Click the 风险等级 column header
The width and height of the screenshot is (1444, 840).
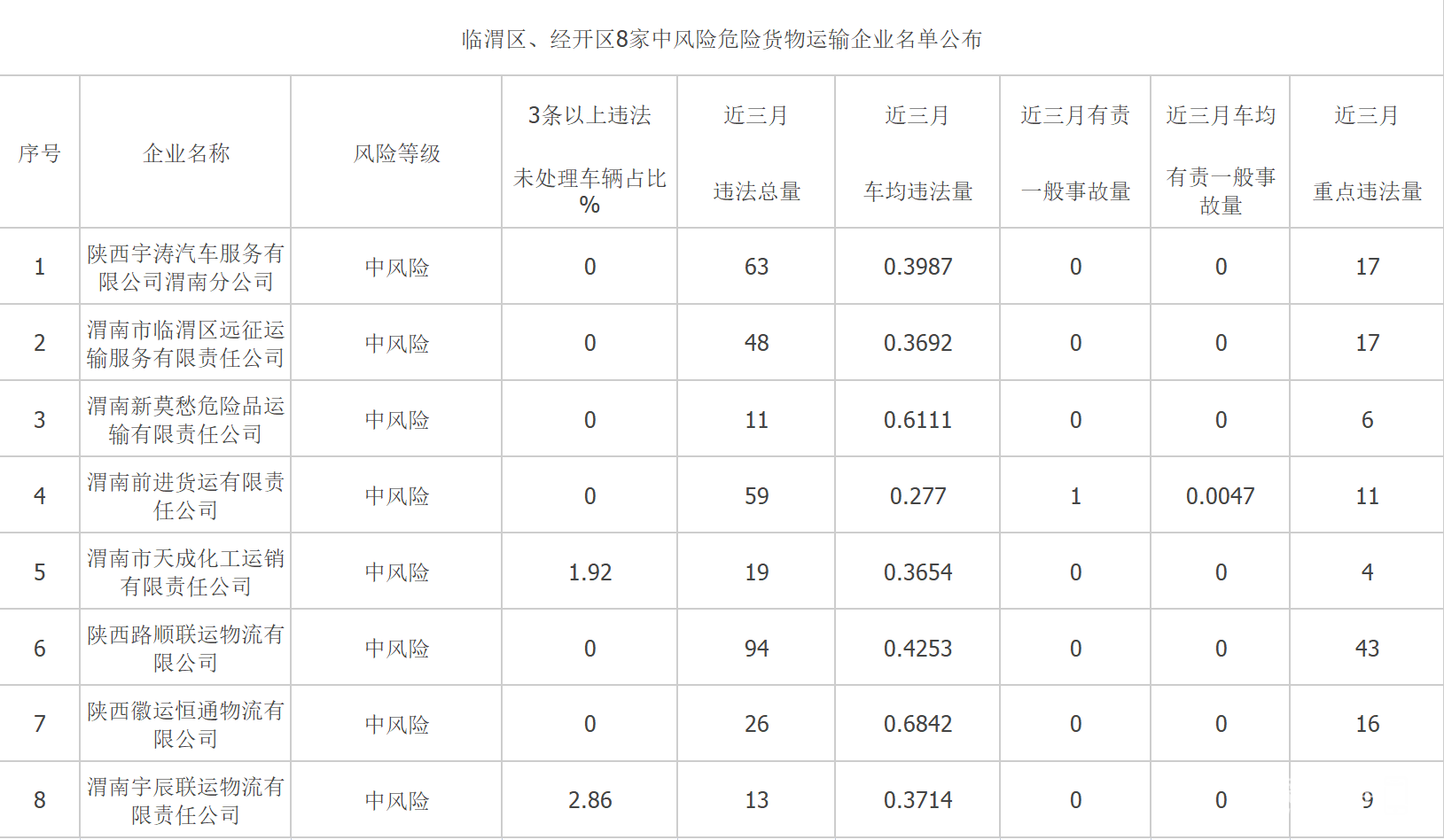396,153
